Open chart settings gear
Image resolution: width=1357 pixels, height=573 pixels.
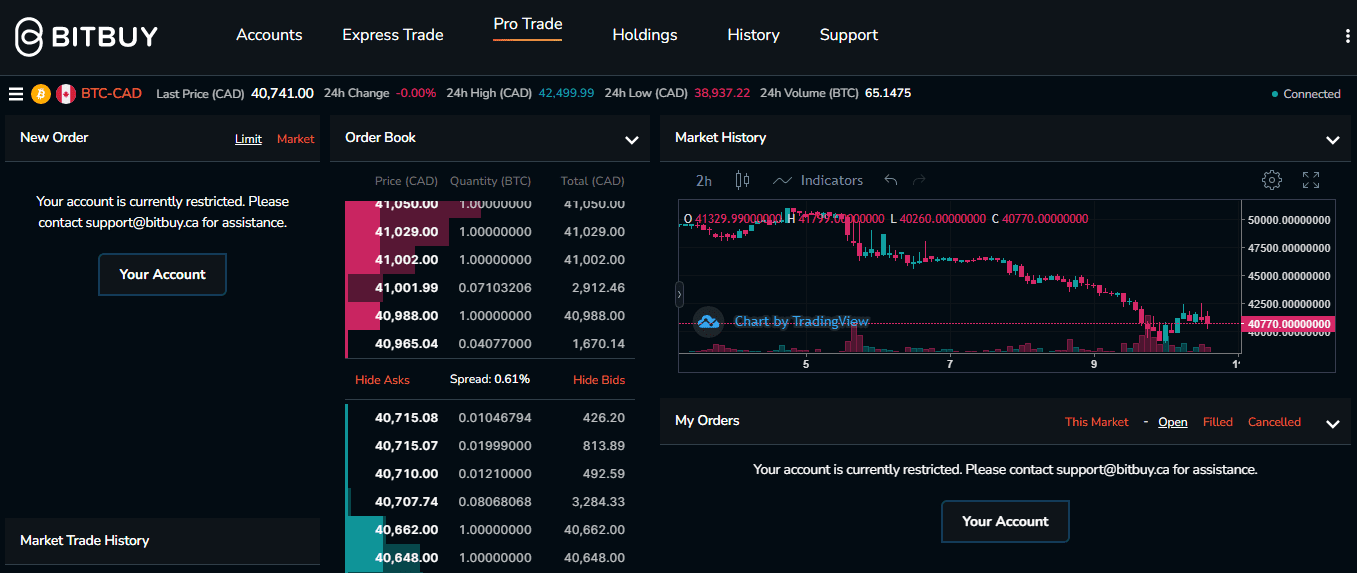point(1272,180)
